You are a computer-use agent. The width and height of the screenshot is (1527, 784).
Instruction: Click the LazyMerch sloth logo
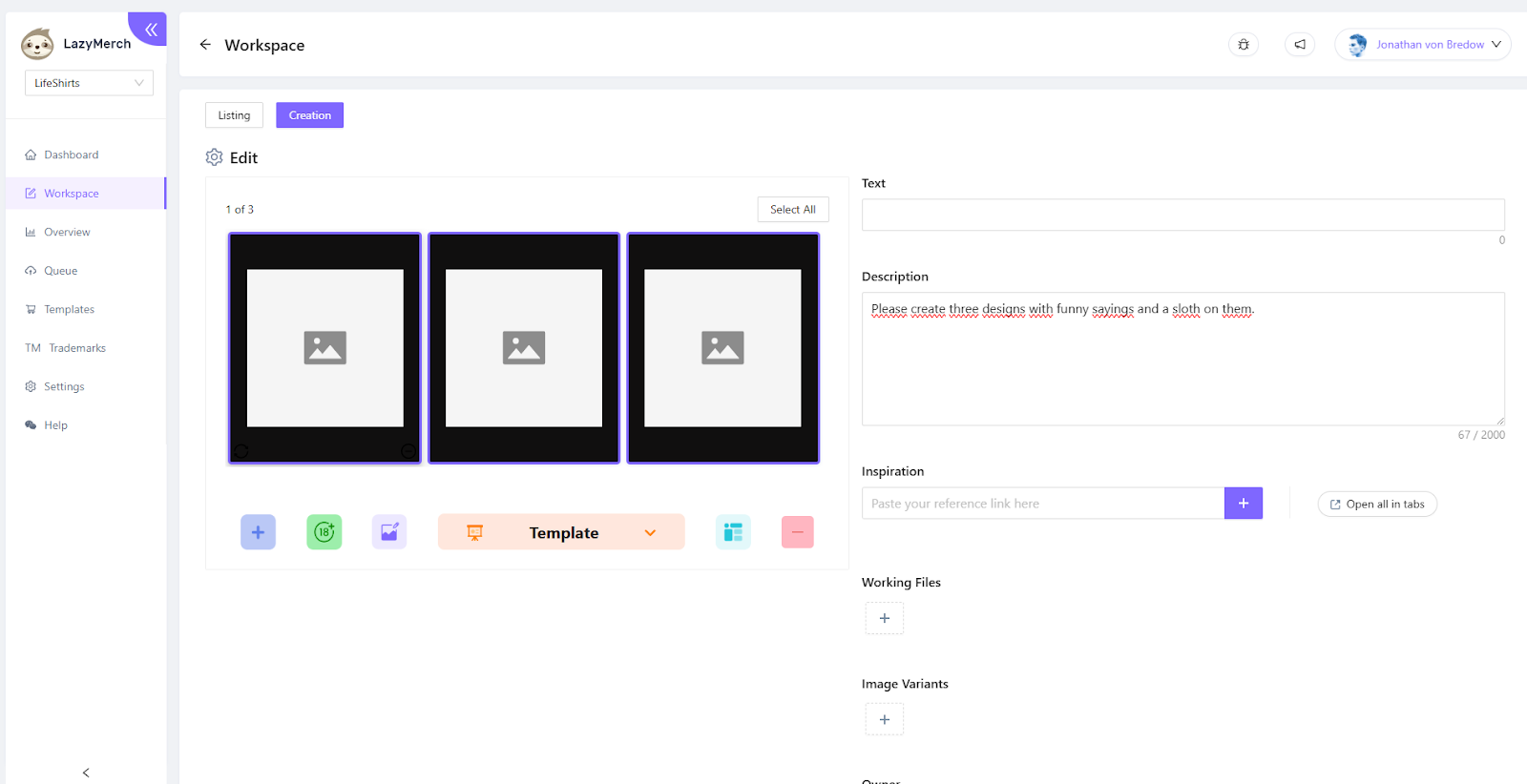(x=37, y=44)
